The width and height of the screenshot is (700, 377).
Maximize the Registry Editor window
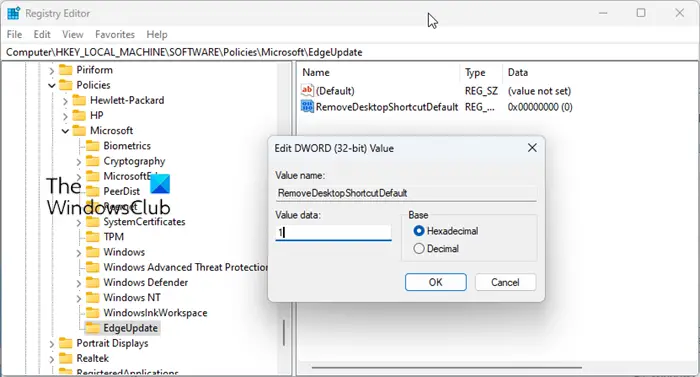point(641,13)
